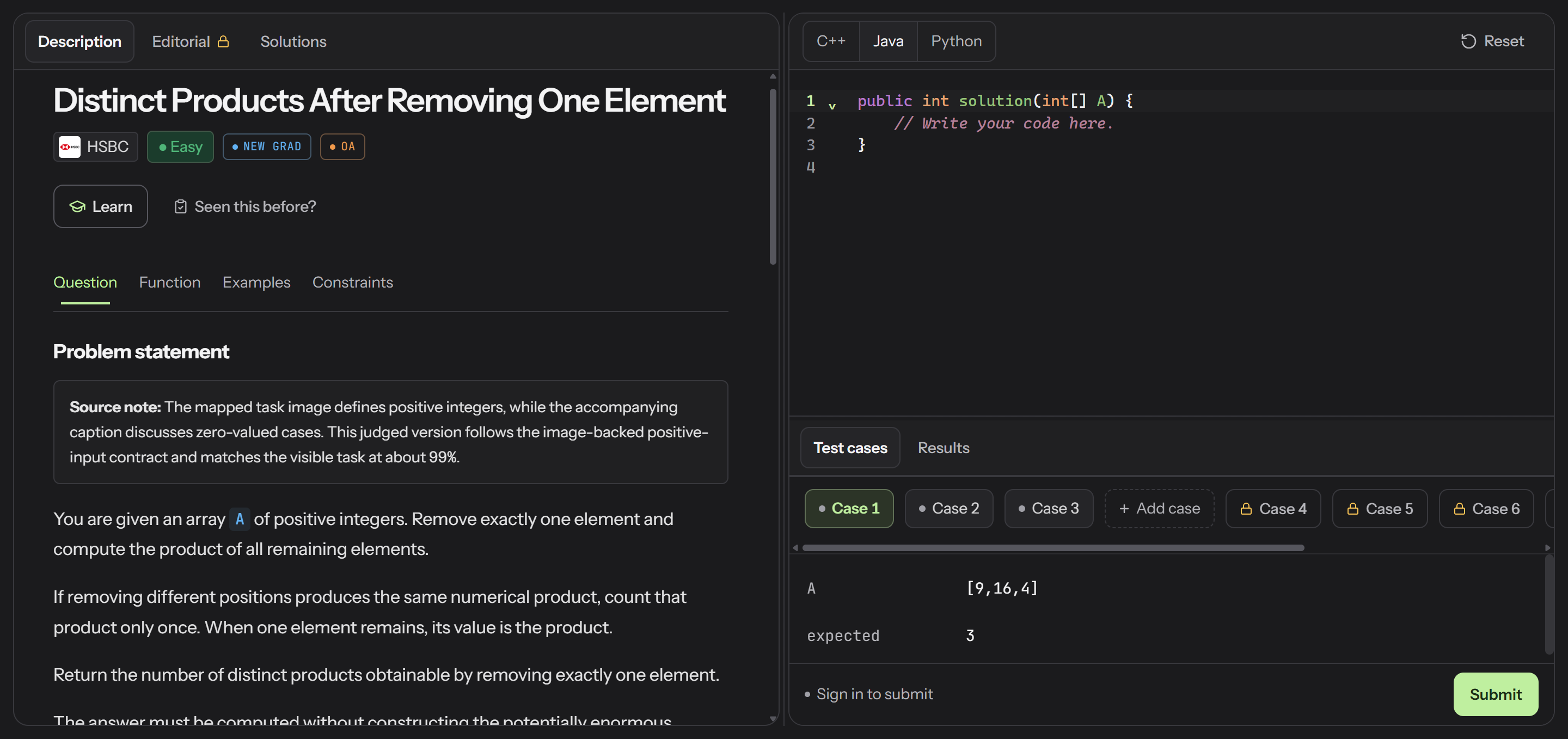The width and height of the screenshot is (1568, 739).
Task: Click code line 2 comment
Action: coord(1003,123)
